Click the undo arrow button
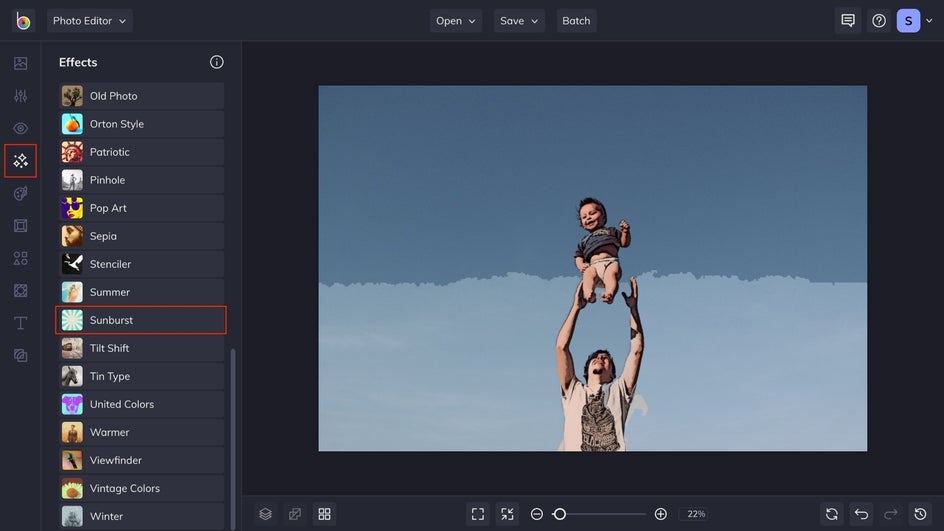Image resolution: width=944 pixels, height=531 pixels. point(861,514)
